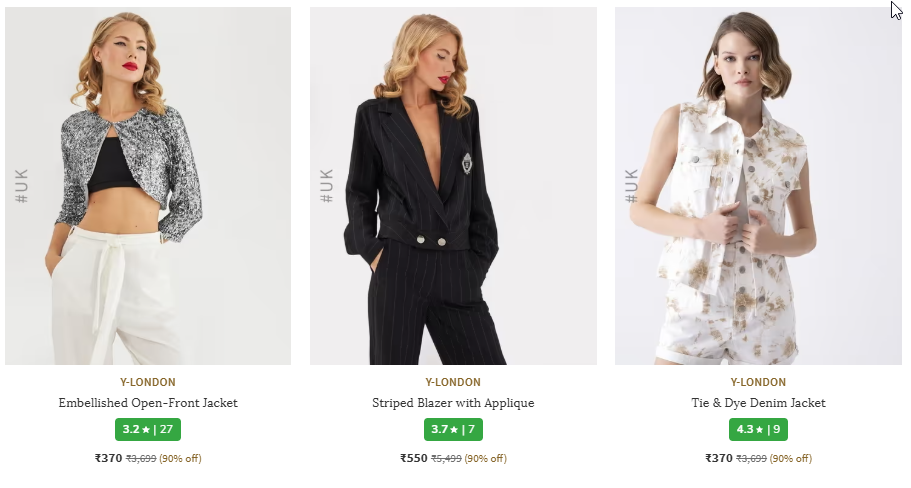The width and height of the screenshot is (911, 488).
Task: Select Y-LONDON brand above the Embellished Jacket
Action: (x=148, y=382)
